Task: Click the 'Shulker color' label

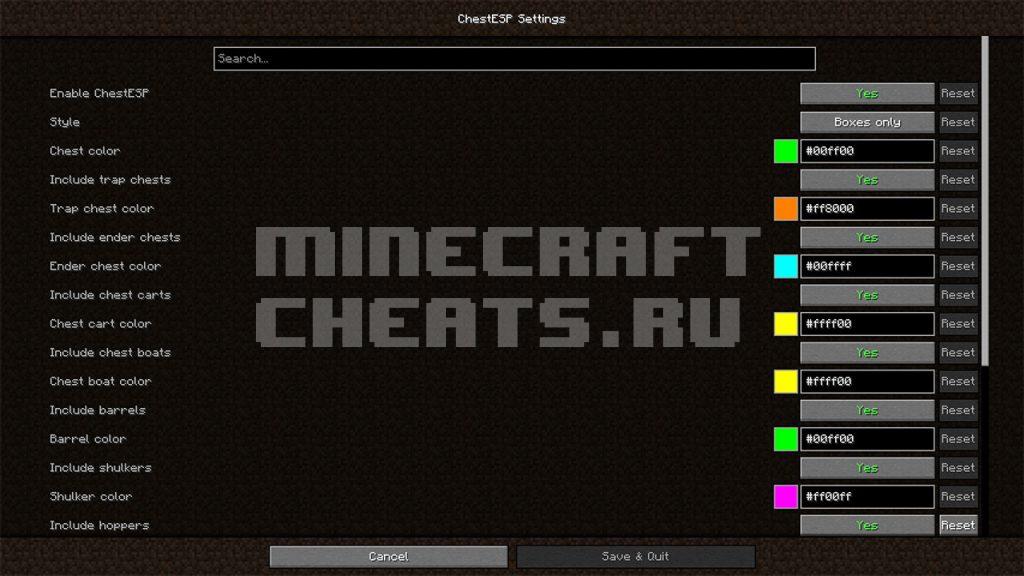Action: [91, 496]
